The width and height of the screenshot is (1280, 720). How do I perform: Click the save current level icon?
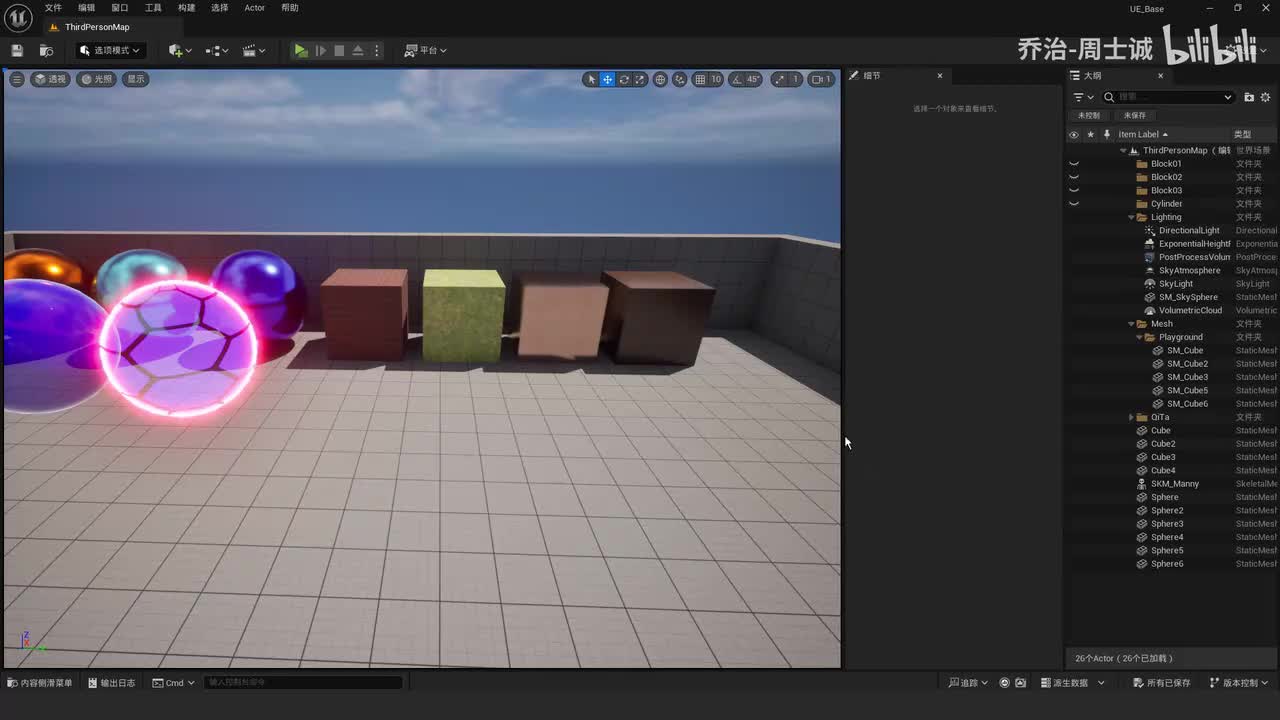tap(17, 50)
